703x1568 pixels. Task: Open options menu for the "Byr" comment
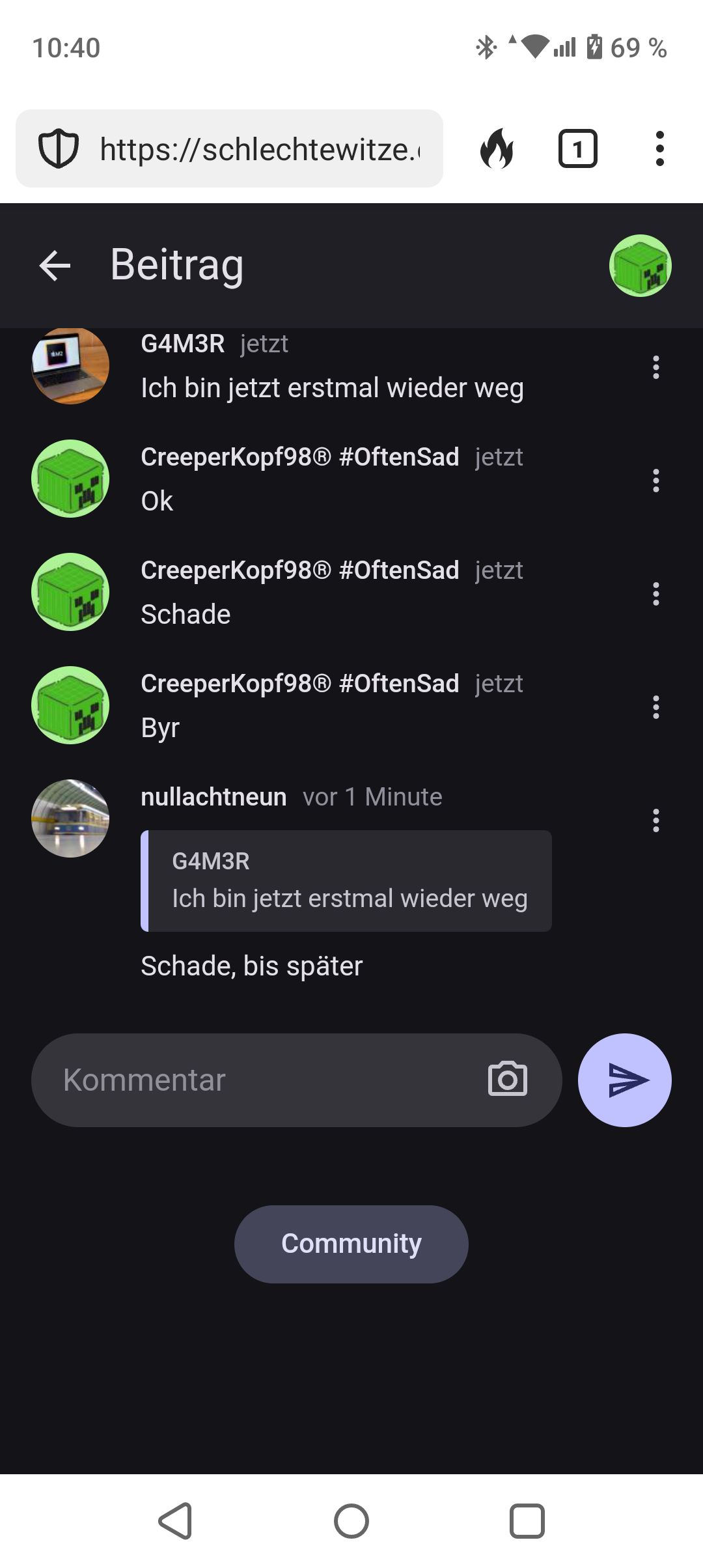point(655,707)
